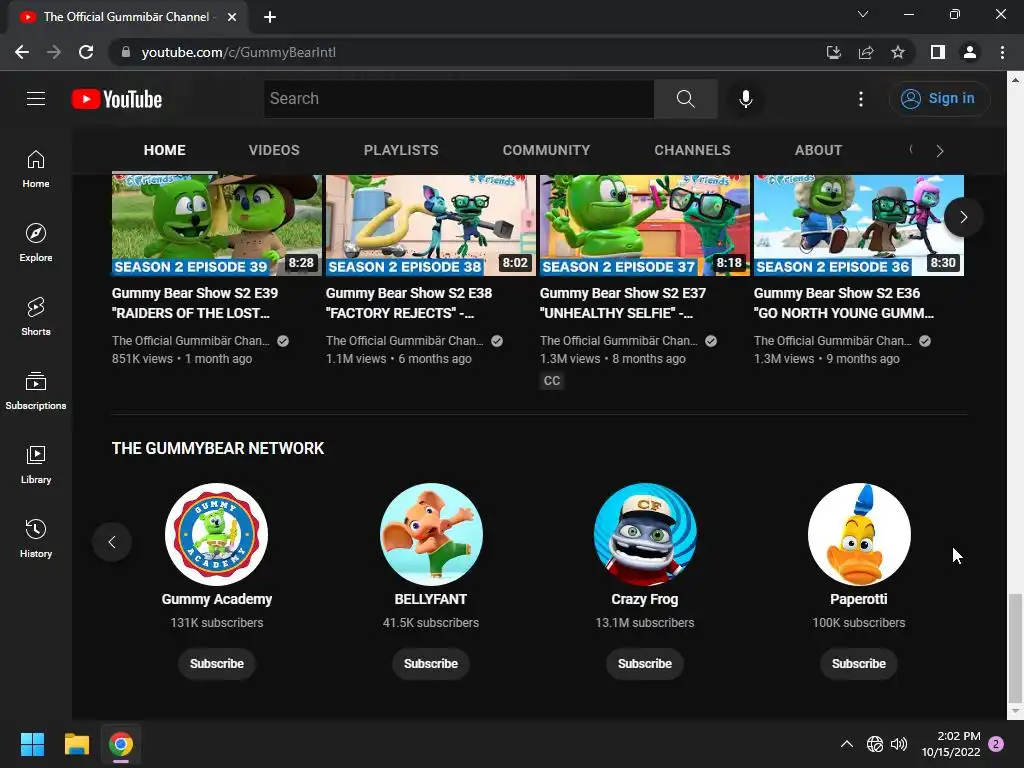Click the share page icon in address bar

(866, 52)
